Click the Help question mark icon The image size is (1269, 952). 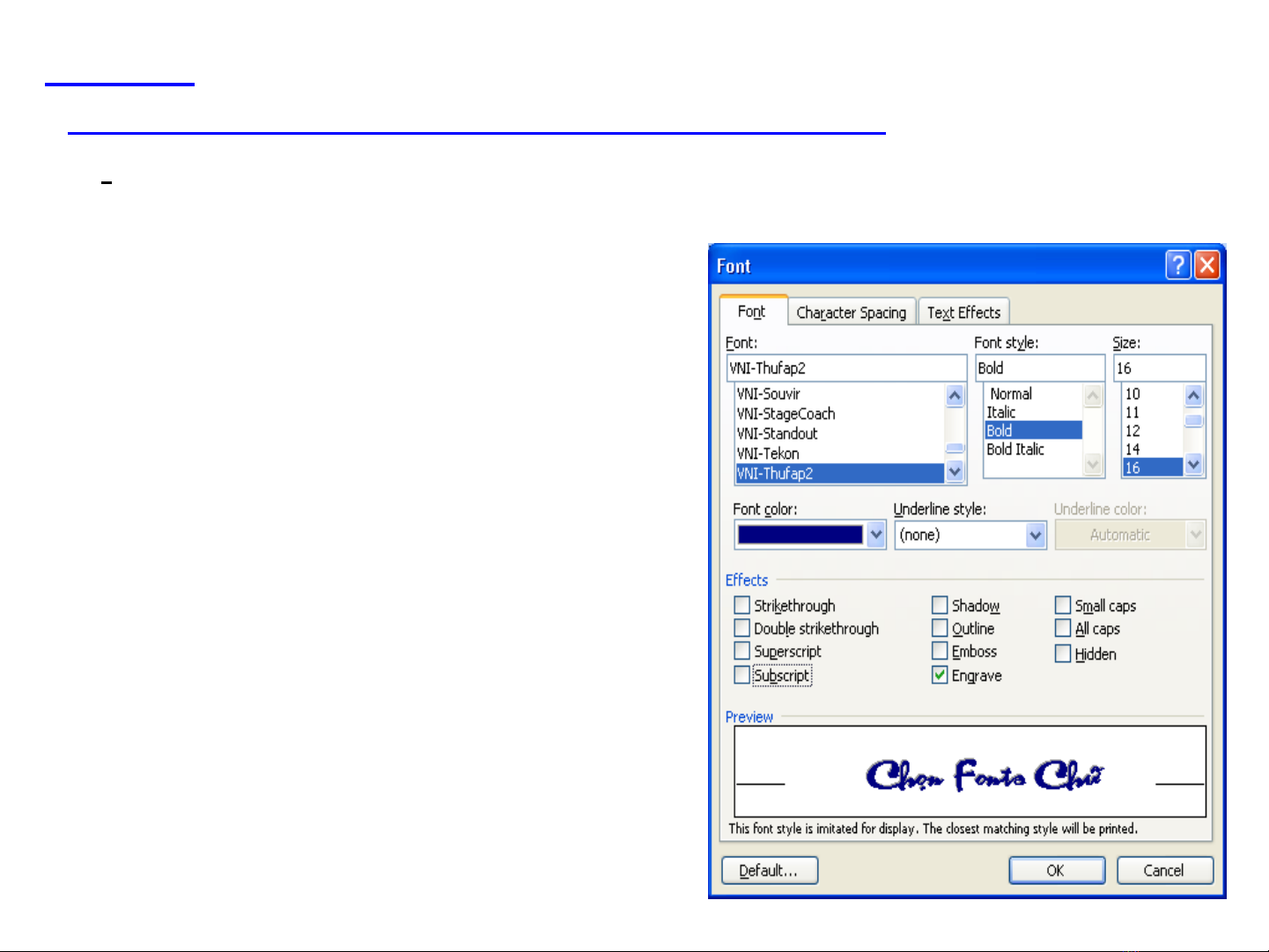click(1177, 265)
